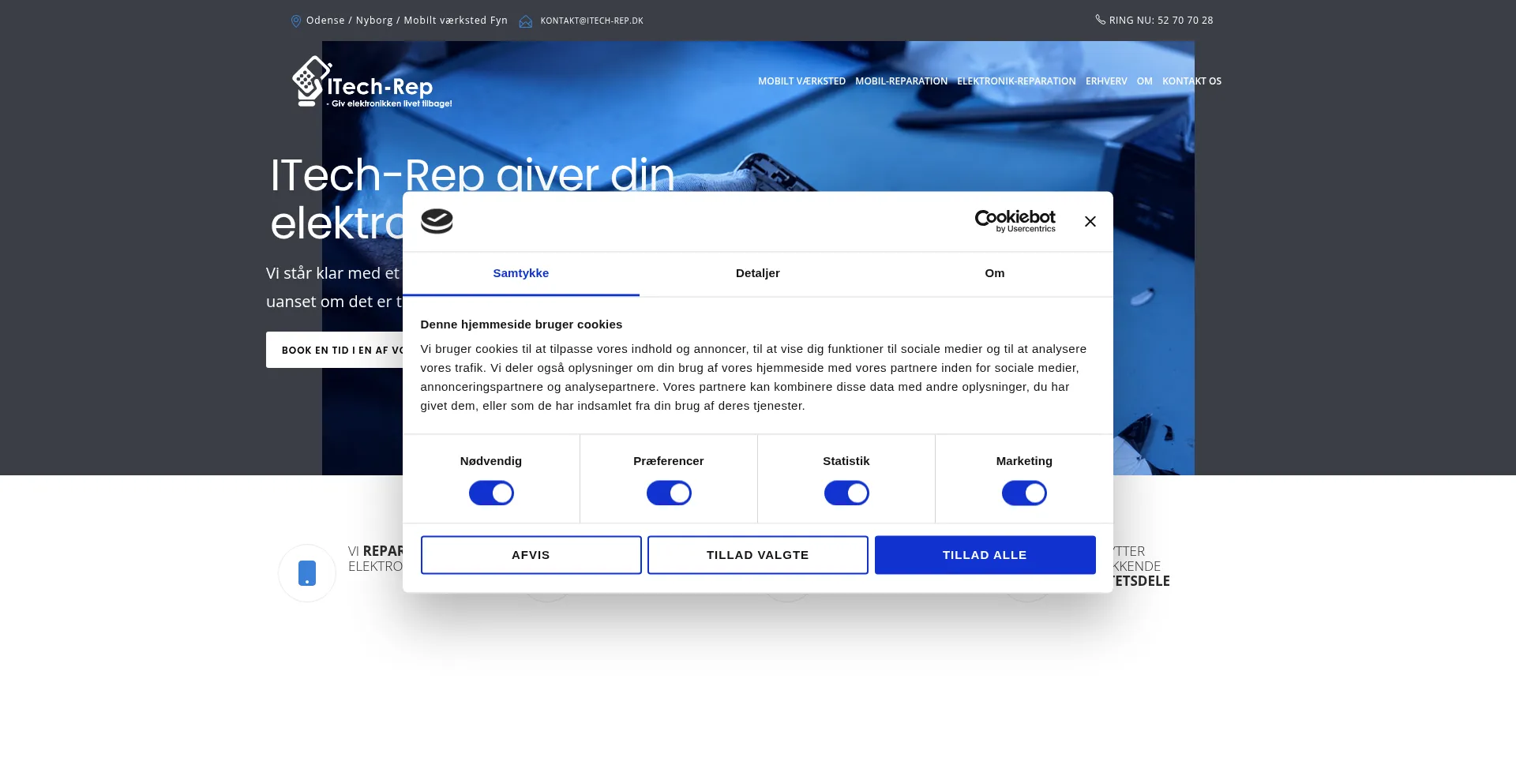Screen dimensions: 1516x784
Task: Accept all cookies with TILLAD ALLE
Action: (985, 555)
